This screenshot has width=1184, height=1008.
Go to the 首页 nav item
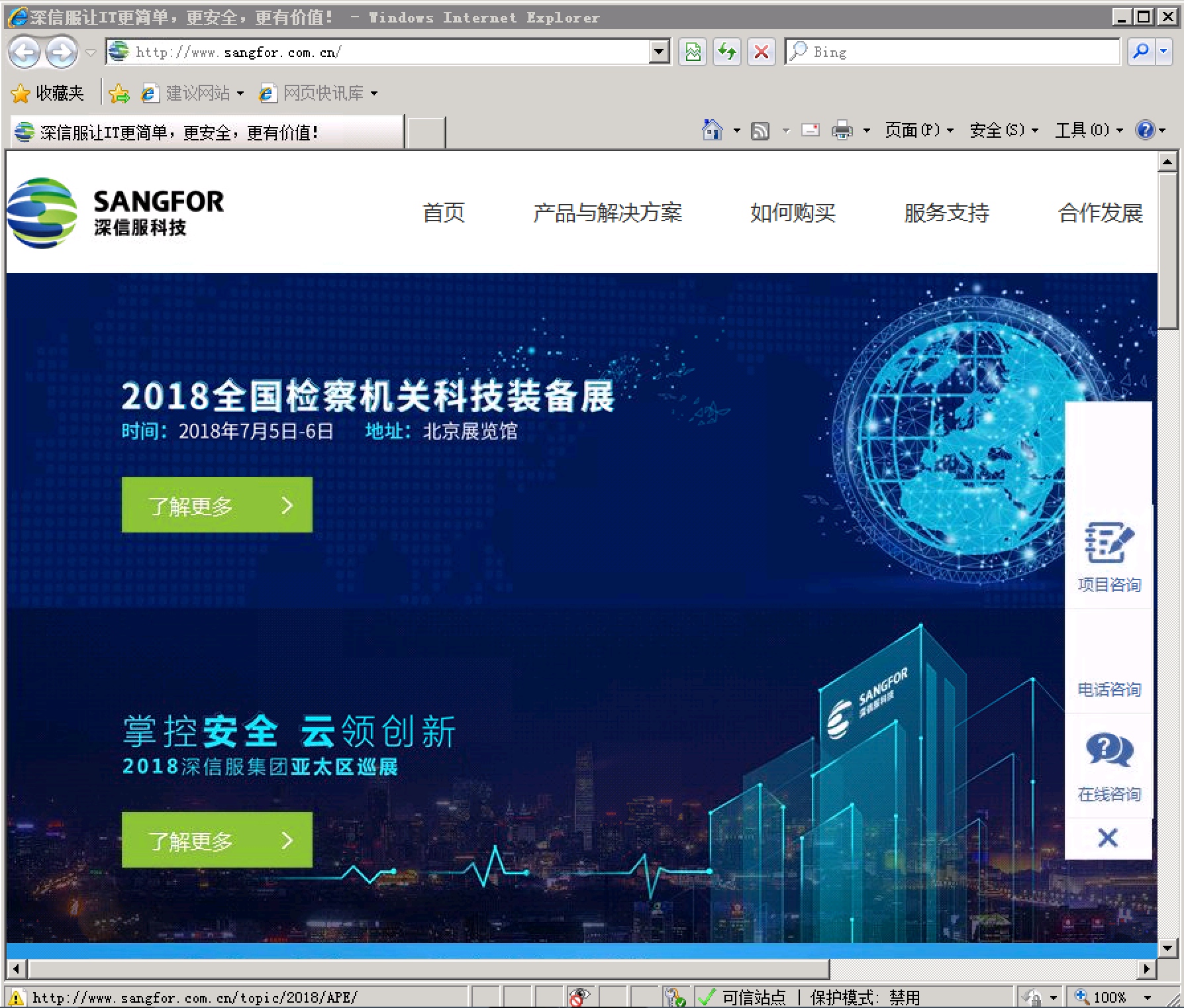(x=444, y=213)
